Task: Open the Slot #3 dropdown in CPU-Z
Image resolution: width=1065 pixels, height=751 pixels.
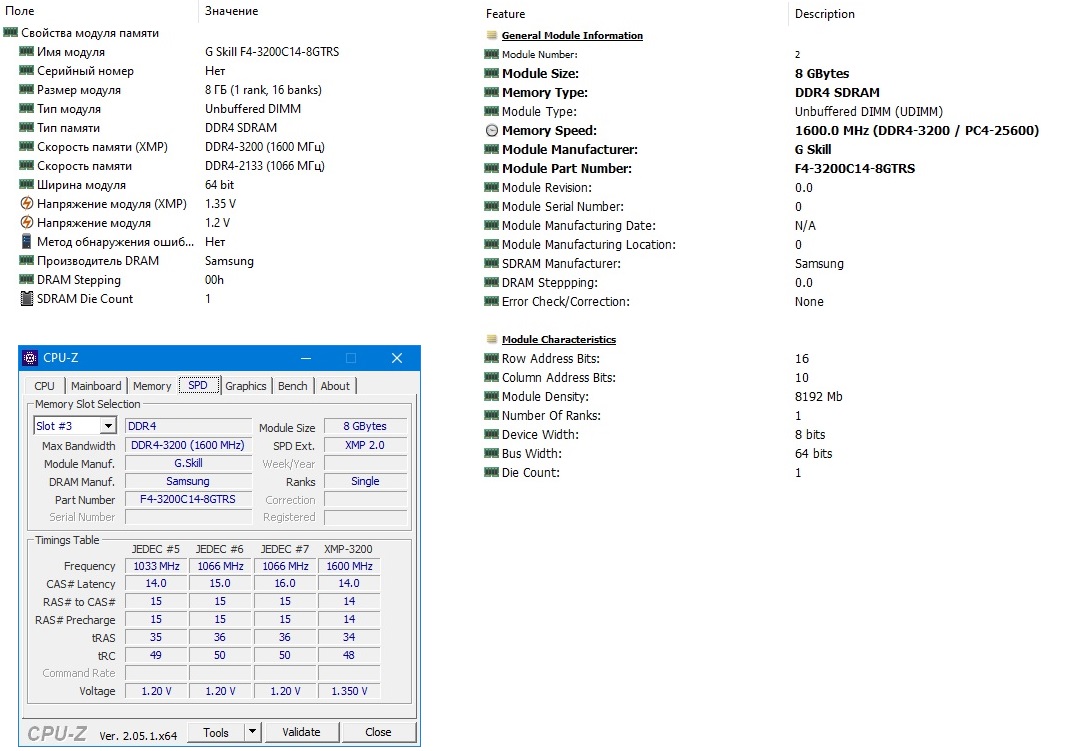Action: [108, 426]
